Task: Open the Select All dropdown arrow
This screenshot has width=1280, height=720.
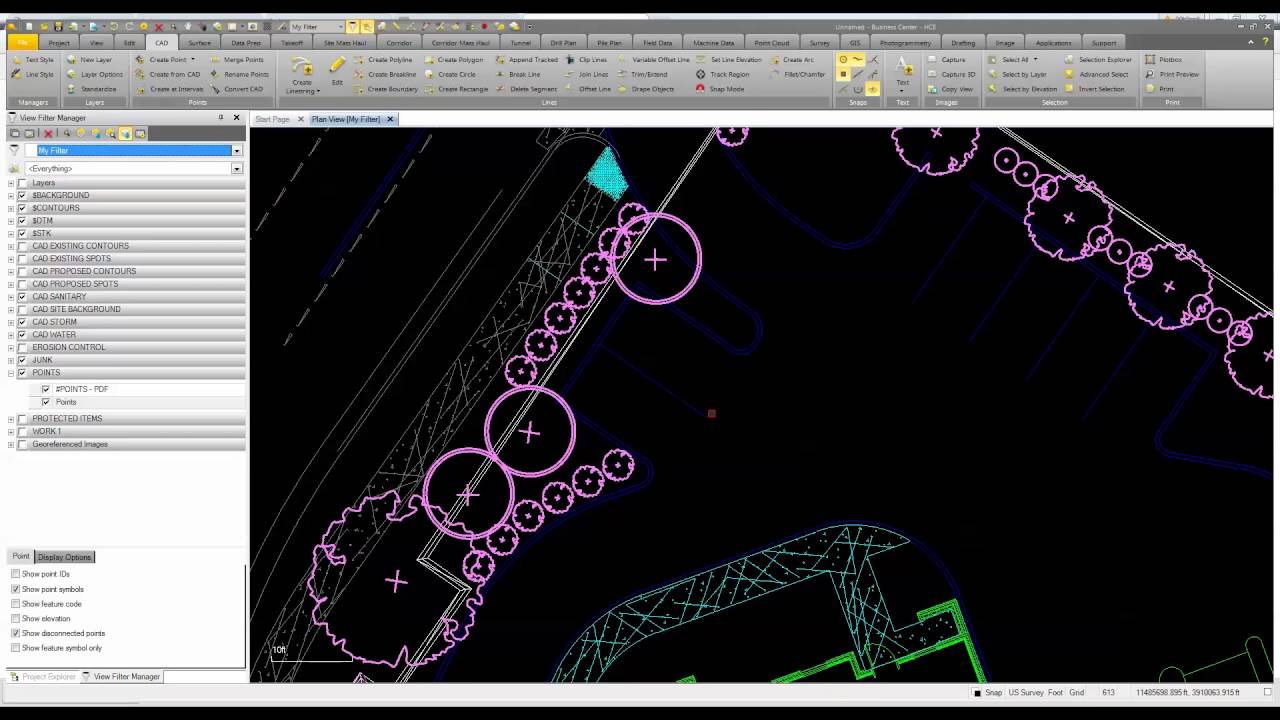Action: [x=1035, y=59]
